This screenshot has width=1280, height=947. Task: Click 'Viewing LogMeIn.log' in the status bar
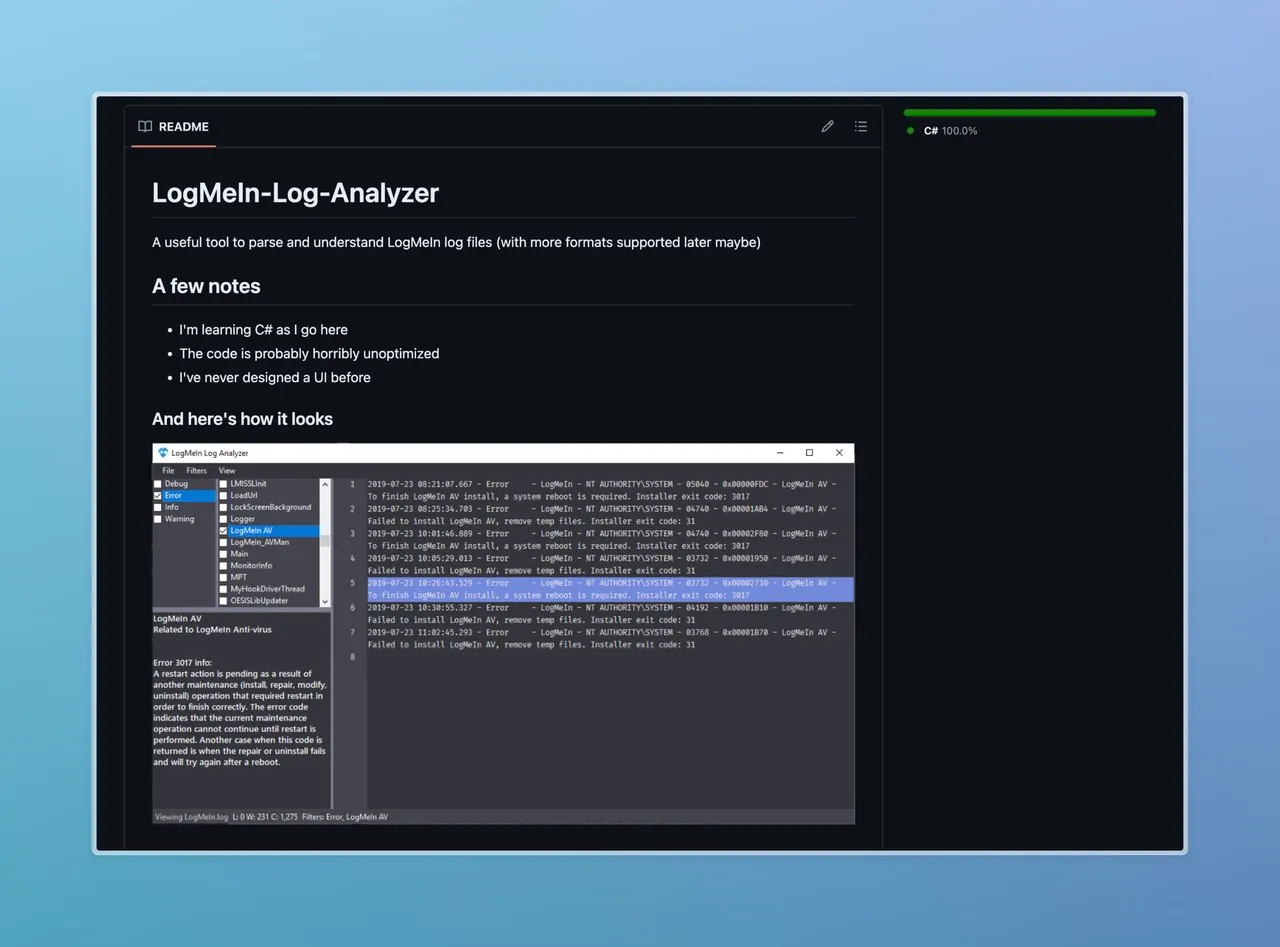click(191, 817)
